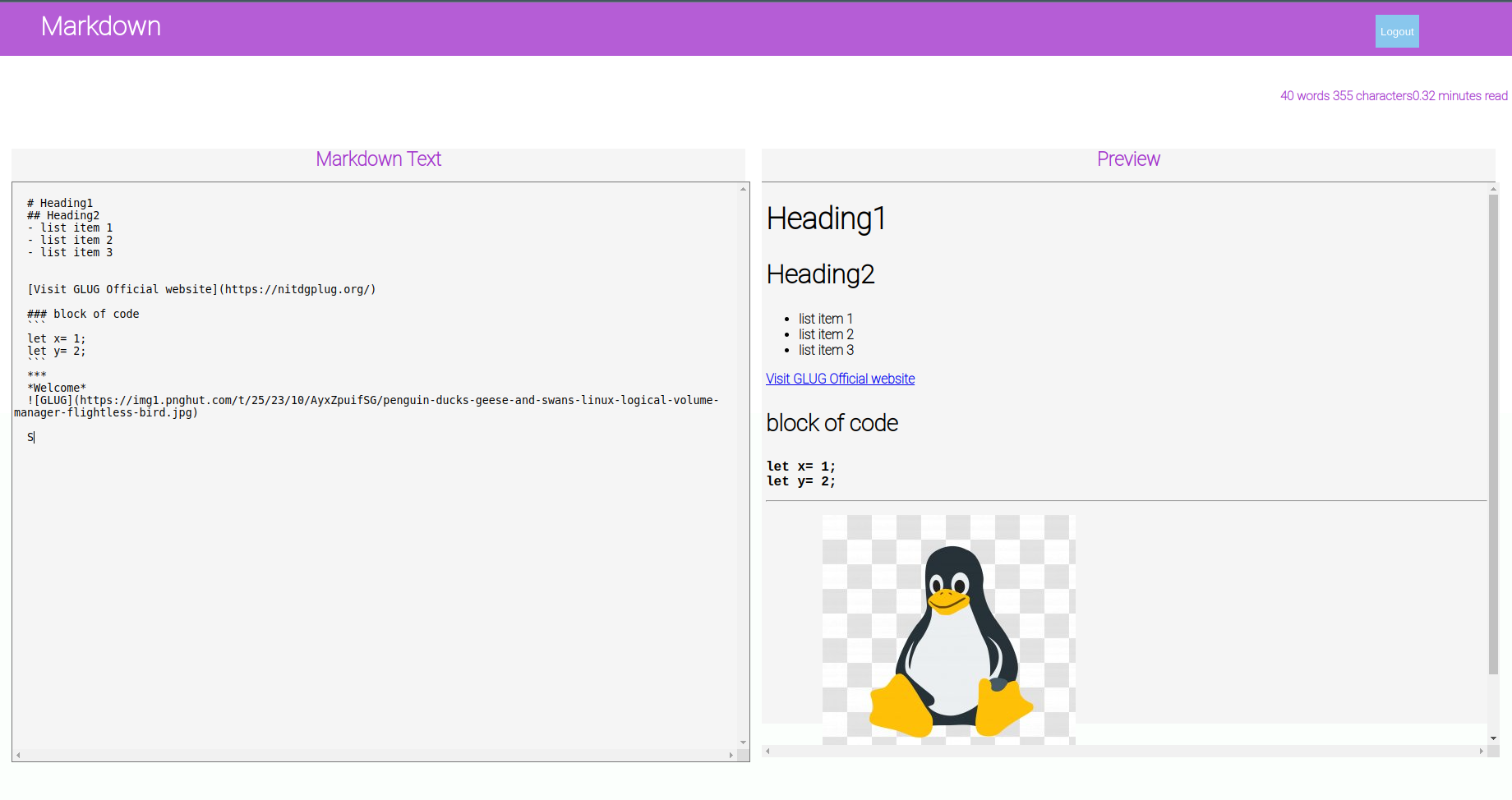Viewport: 1512px width, 800px height.
Task: Click the Heading2 title in preview
Action: [820, 274]
